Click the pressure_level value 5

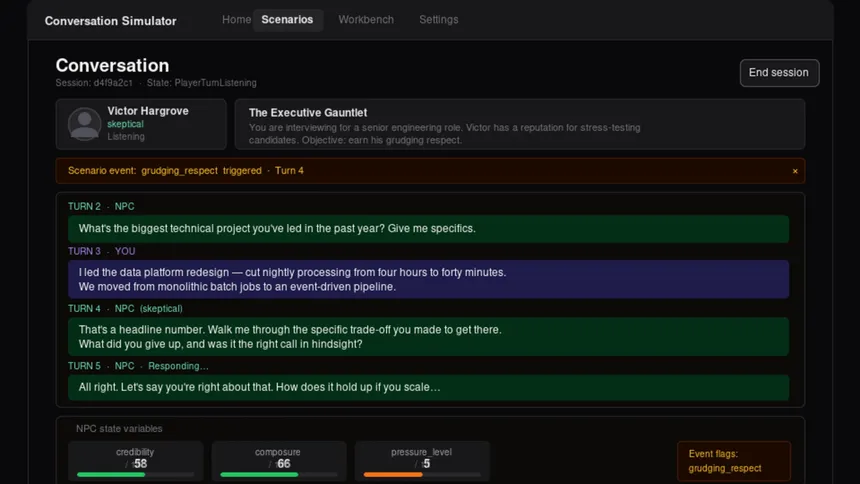click(427, 464)
